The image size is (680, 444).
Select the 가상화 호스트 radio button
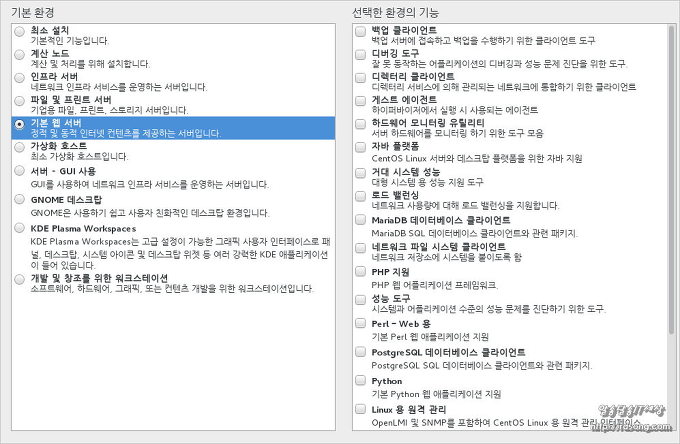(20, 148)
